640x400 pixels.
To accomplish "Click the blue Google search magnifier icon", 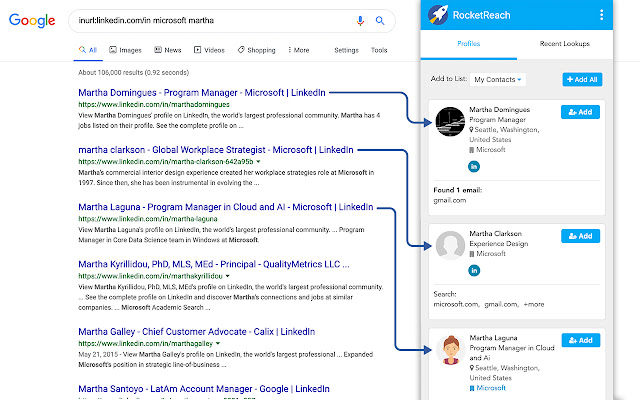I will pos(380,20).
